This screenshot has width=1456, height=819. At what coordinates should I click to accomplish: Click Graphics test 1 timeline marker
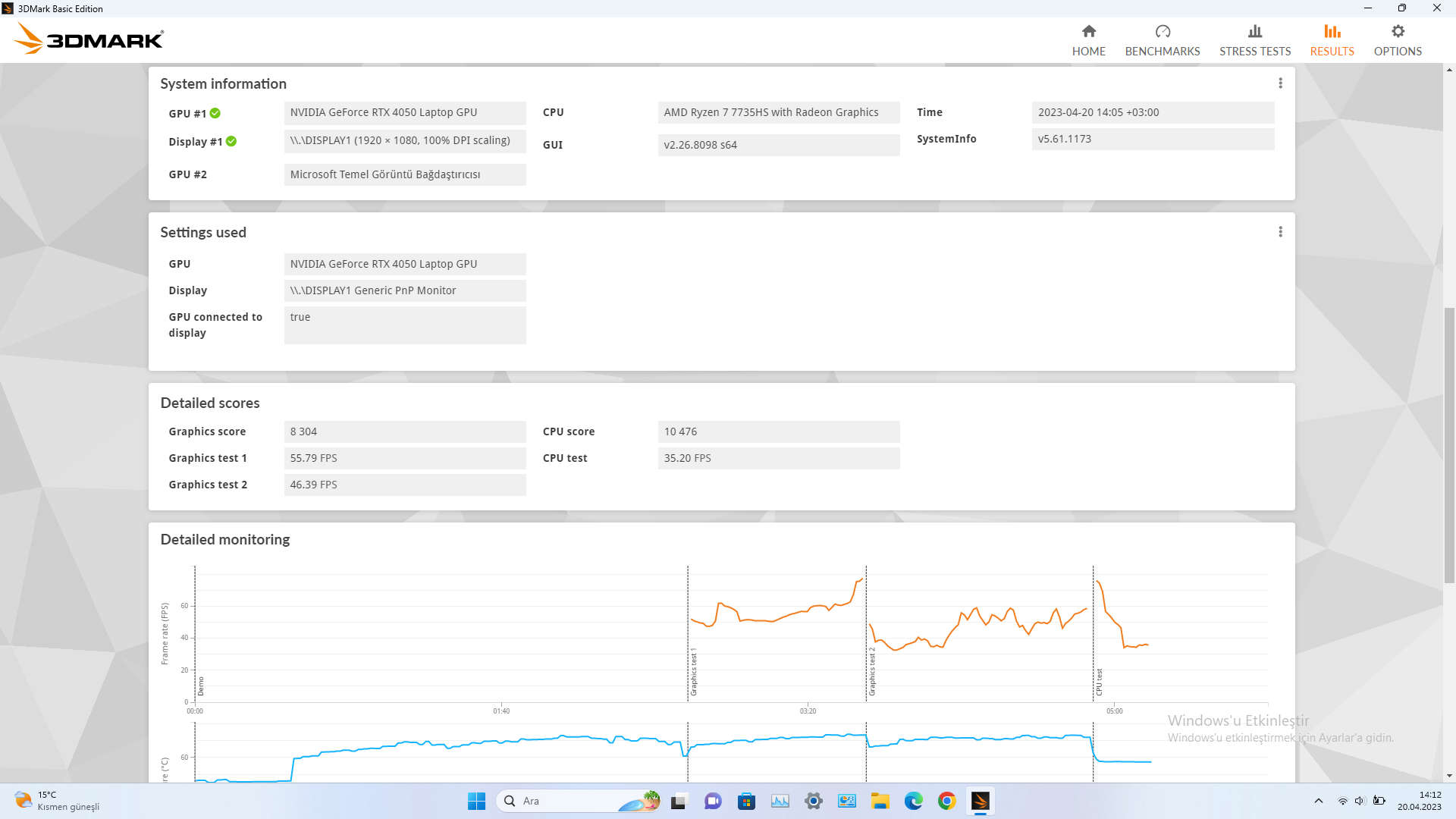point(693,672)
